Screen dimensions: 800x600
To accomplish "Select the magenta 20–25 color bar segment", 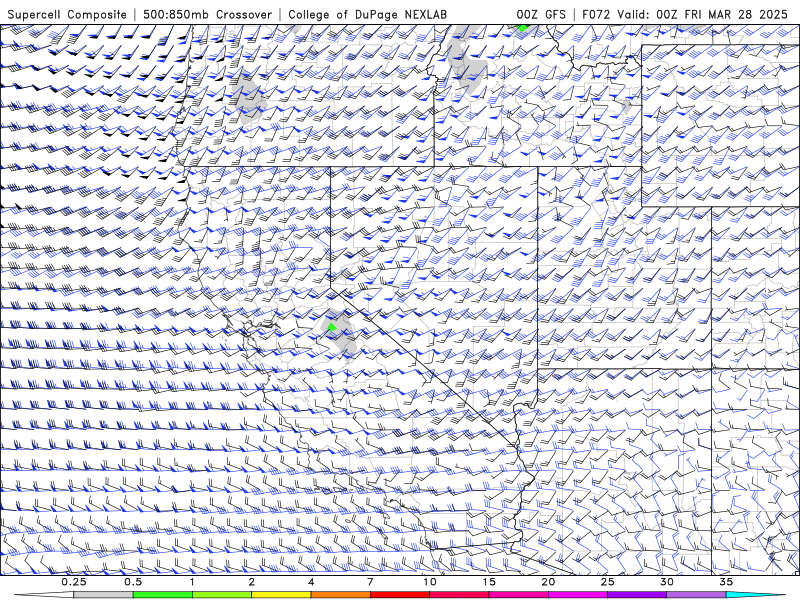I will [578, 595].
